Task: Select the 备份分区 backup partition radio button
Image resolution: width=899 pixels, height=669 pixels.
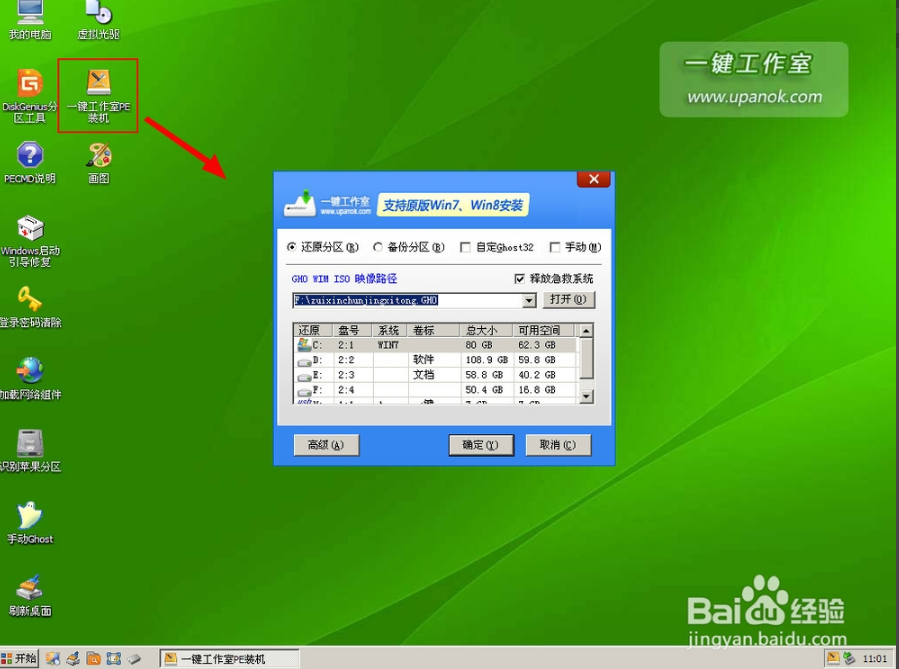Action: click(x=376, y=247)
